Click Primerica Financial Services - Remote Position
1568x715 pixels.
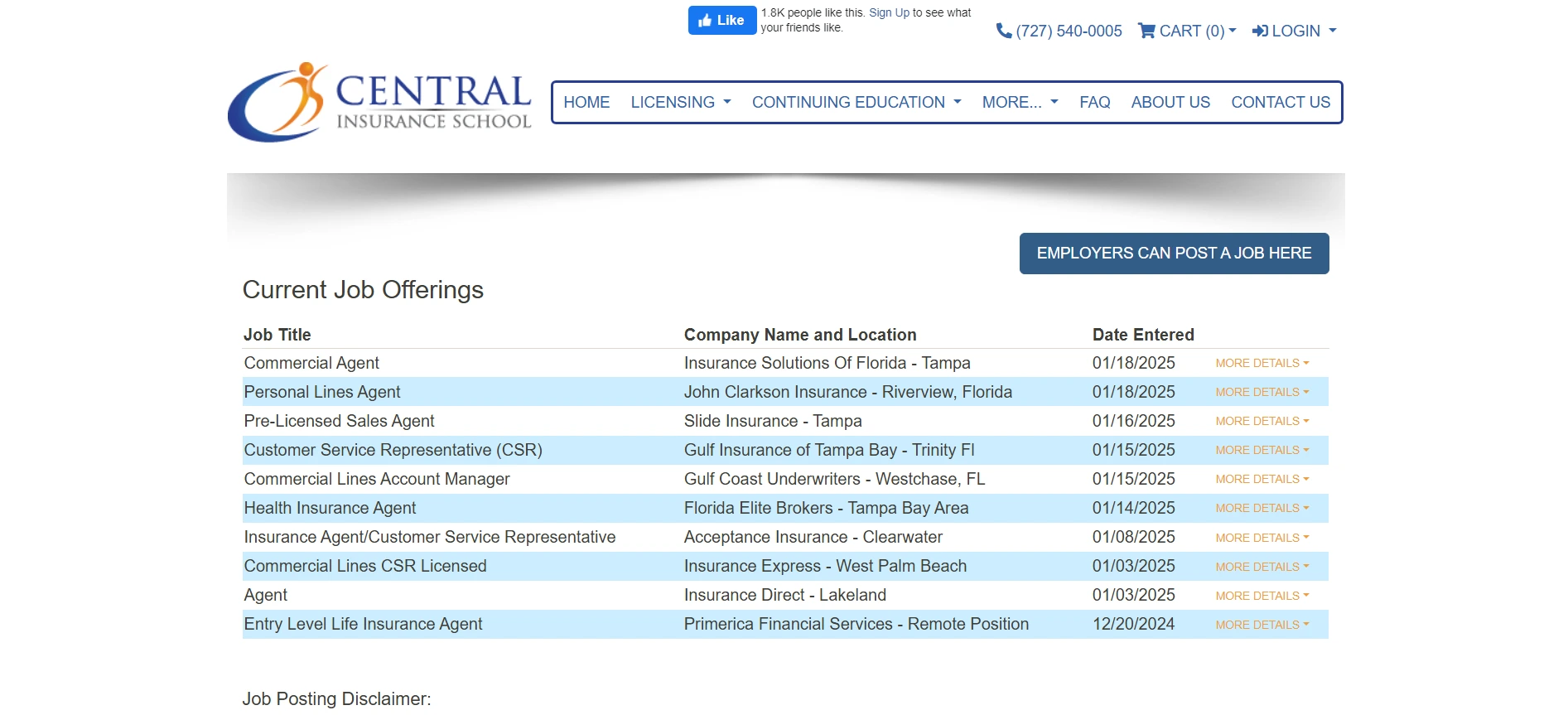(x=856, y=624)
